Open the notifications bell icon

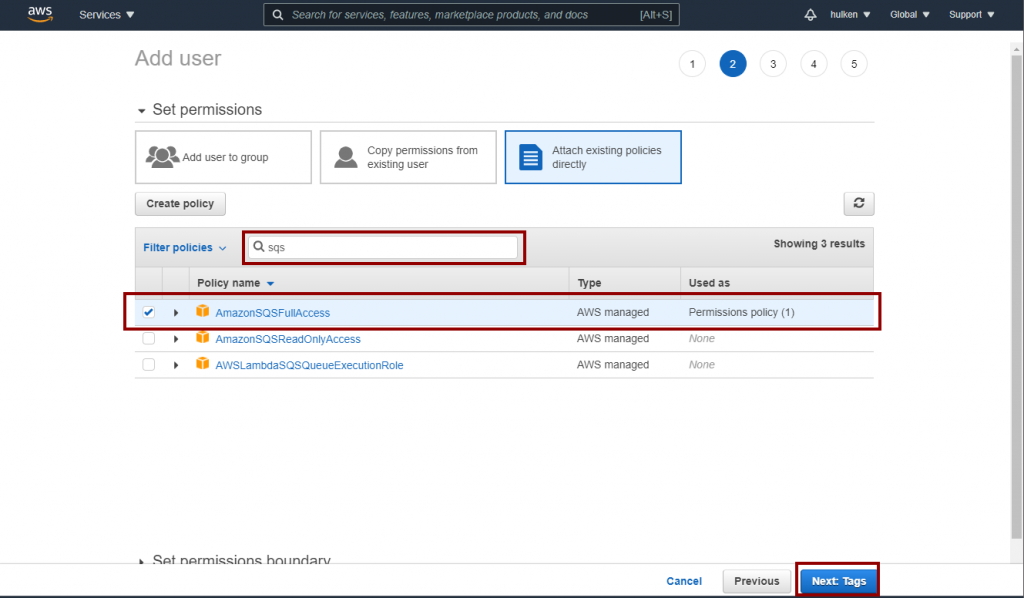pyautogui.click(x=810, y=15)
